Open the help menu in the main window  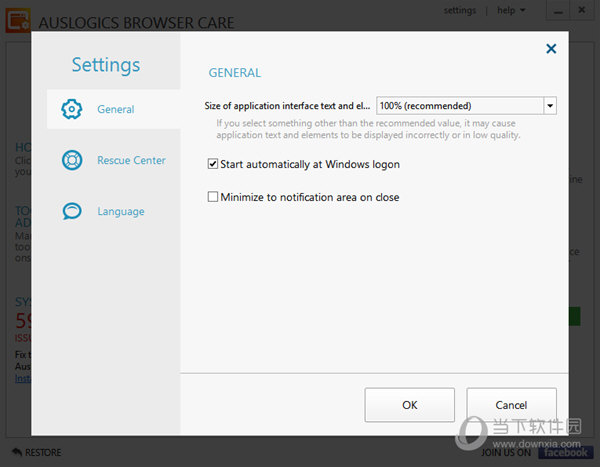pos(511,10)
